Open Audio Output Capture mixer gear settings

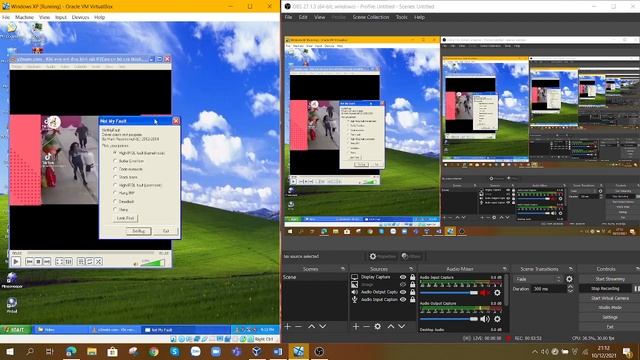tap(497, 319)
